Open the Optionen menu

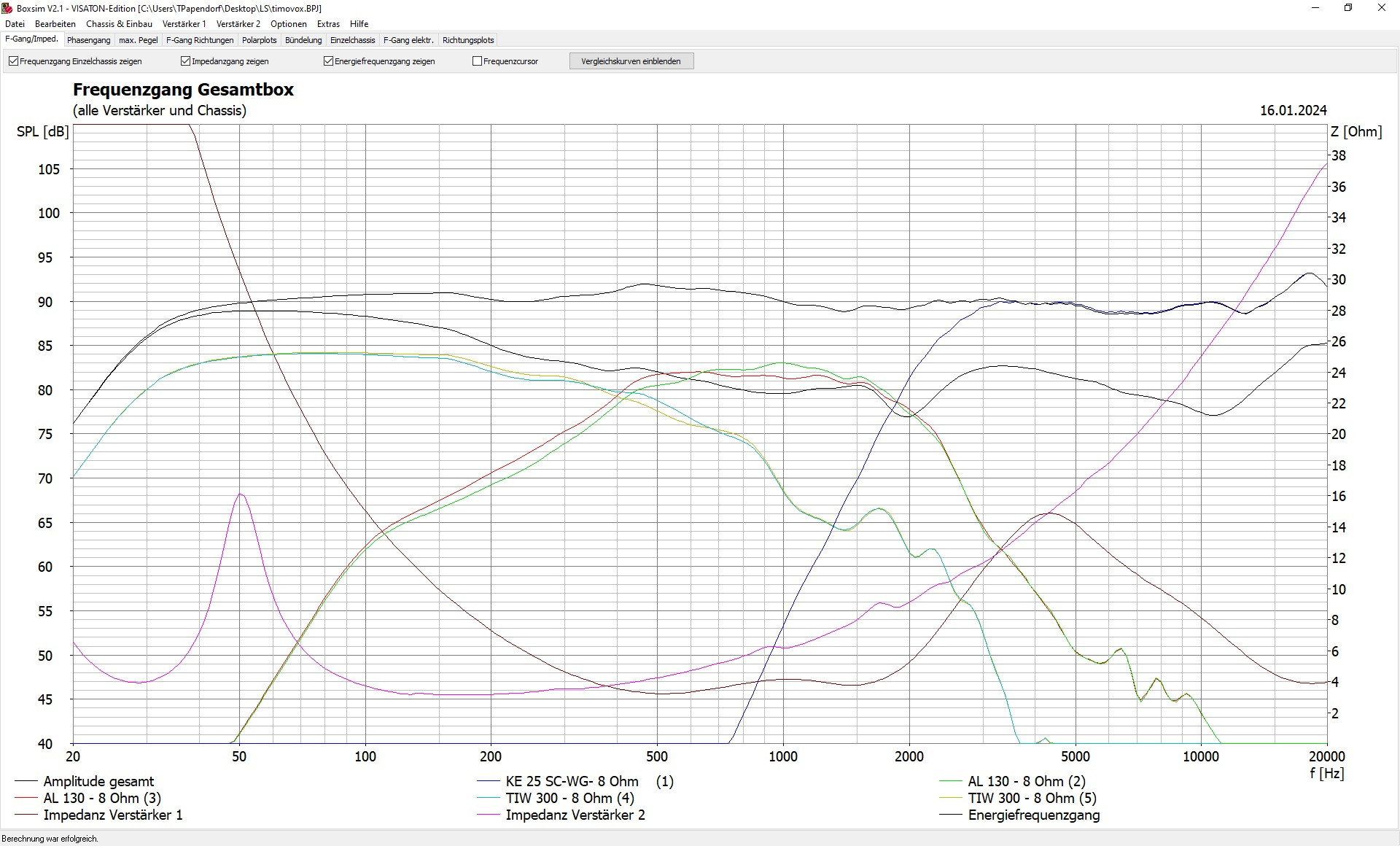pos(289,24)
